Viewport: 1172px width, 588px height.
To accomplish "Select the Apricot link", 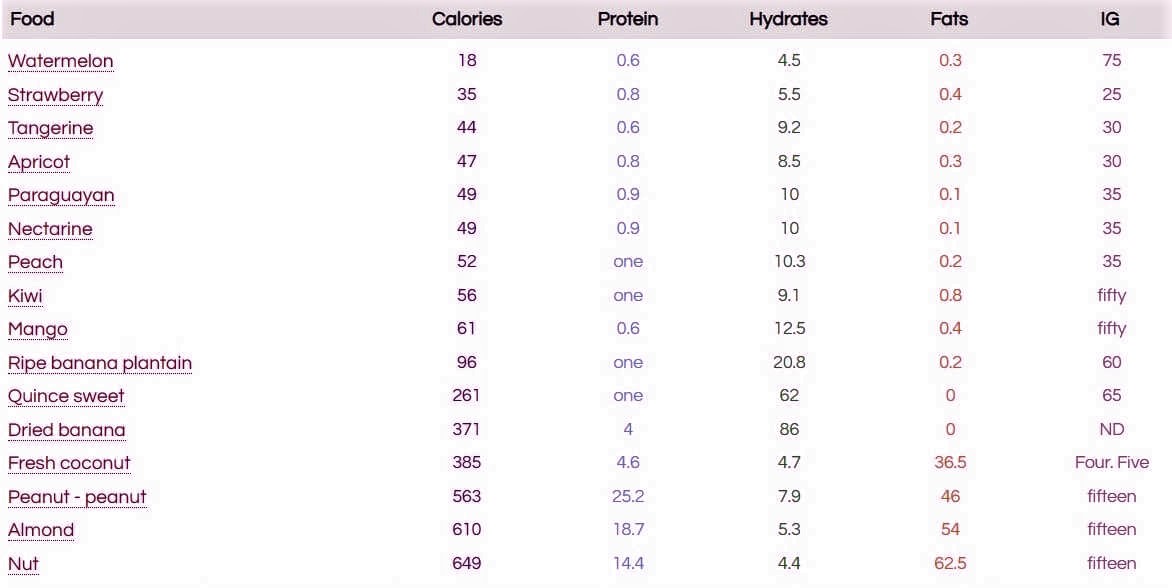I will pos(39,161).
